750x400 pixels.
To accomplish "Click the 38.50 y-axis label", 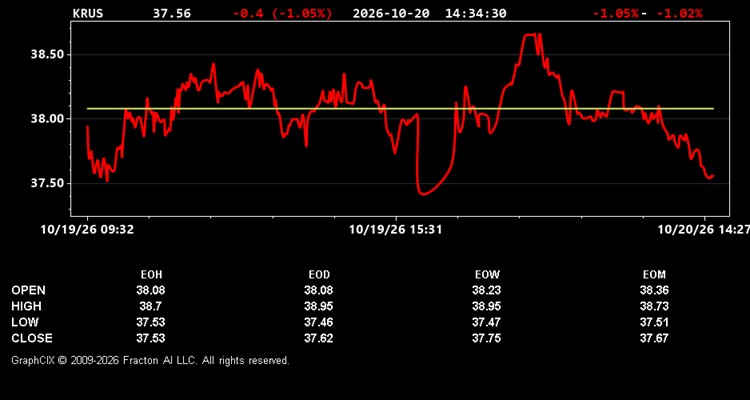I will click(x=47, y=55).
